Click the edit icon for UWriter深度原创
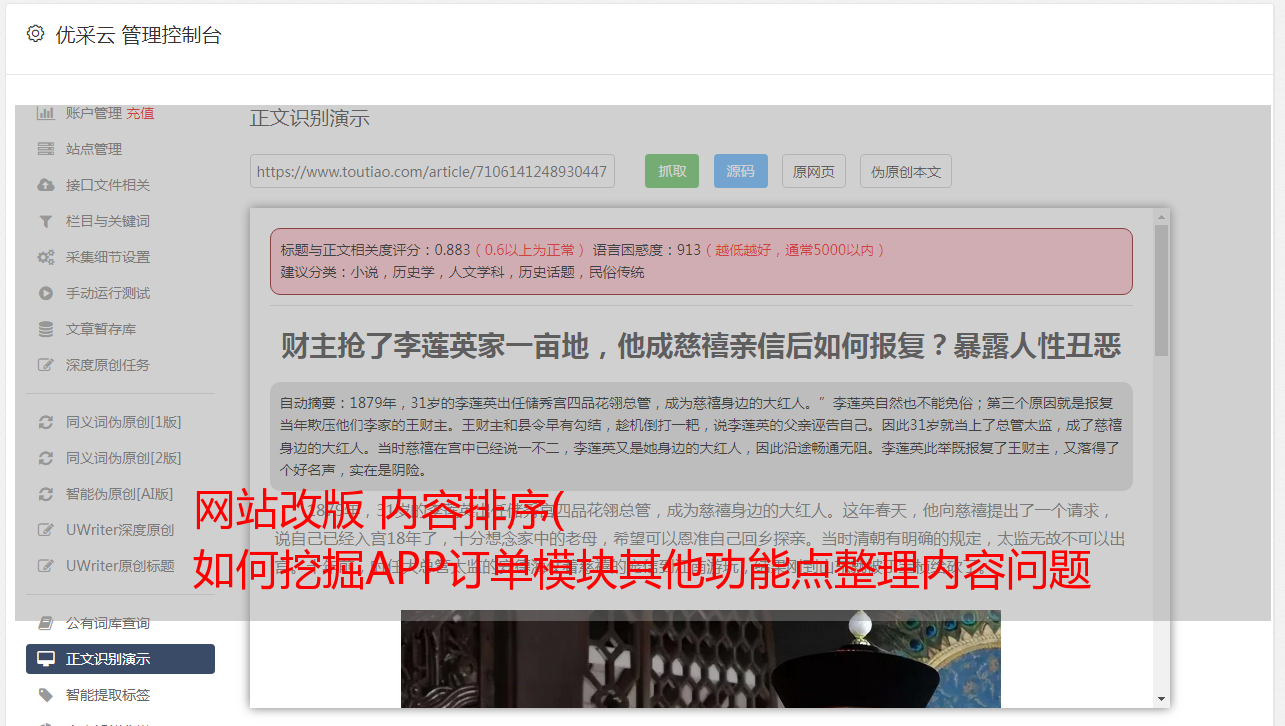Image resolution: width=1285 pixels, height=726 pixels. tap(46, 530)
